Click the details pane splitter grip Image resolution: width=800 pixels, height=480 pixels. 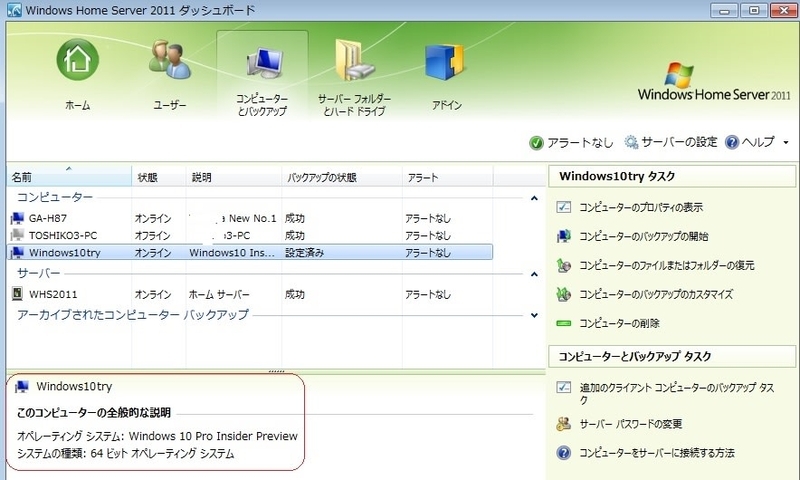(x=276, y=371)
